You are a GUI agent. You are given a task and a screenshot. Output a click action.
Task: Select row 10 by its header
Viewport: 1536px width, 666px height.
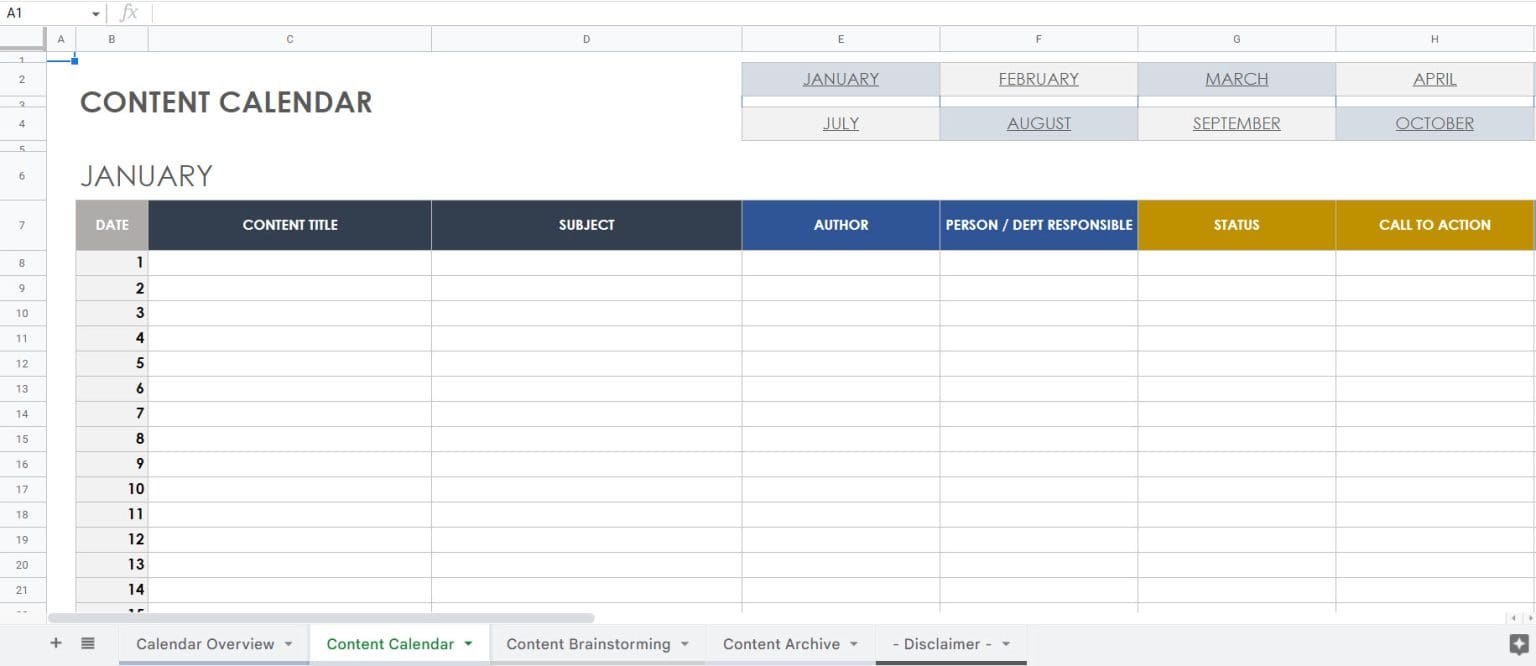click(22, 313)
